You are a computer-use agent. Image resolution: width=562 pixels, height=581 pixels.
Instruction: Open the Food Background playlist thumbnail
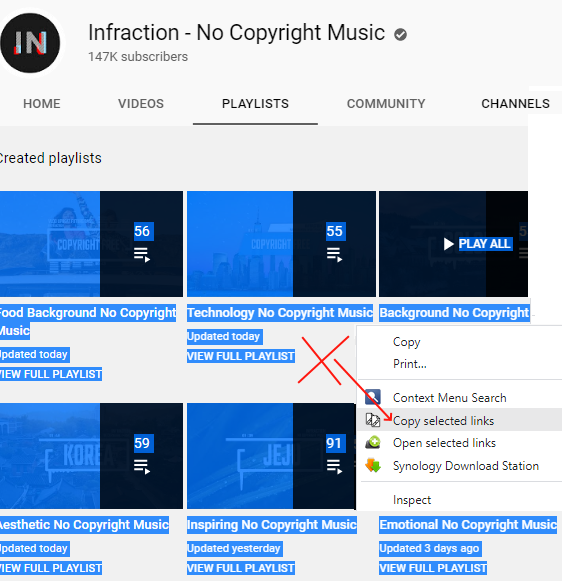point(91,244)
